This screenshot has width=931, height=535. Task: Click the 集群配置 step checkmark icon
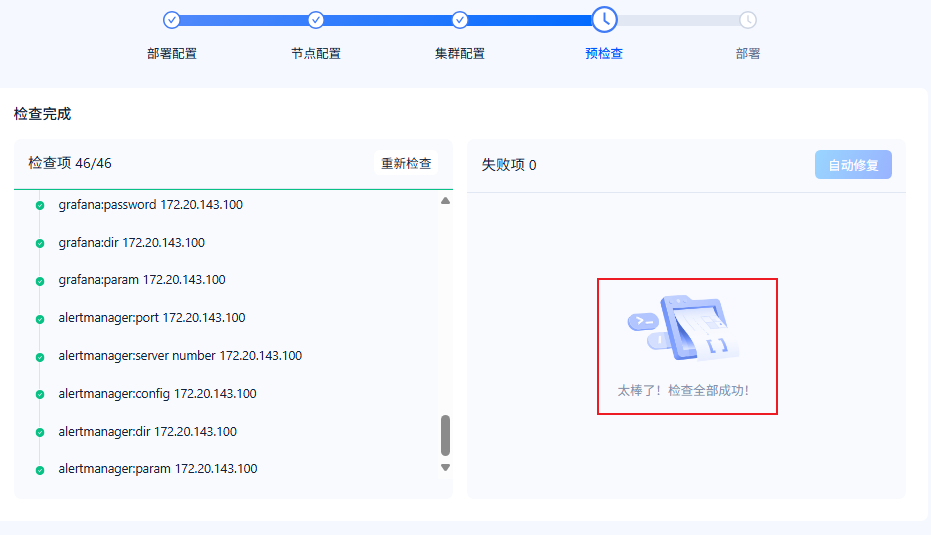pos(460,20)
